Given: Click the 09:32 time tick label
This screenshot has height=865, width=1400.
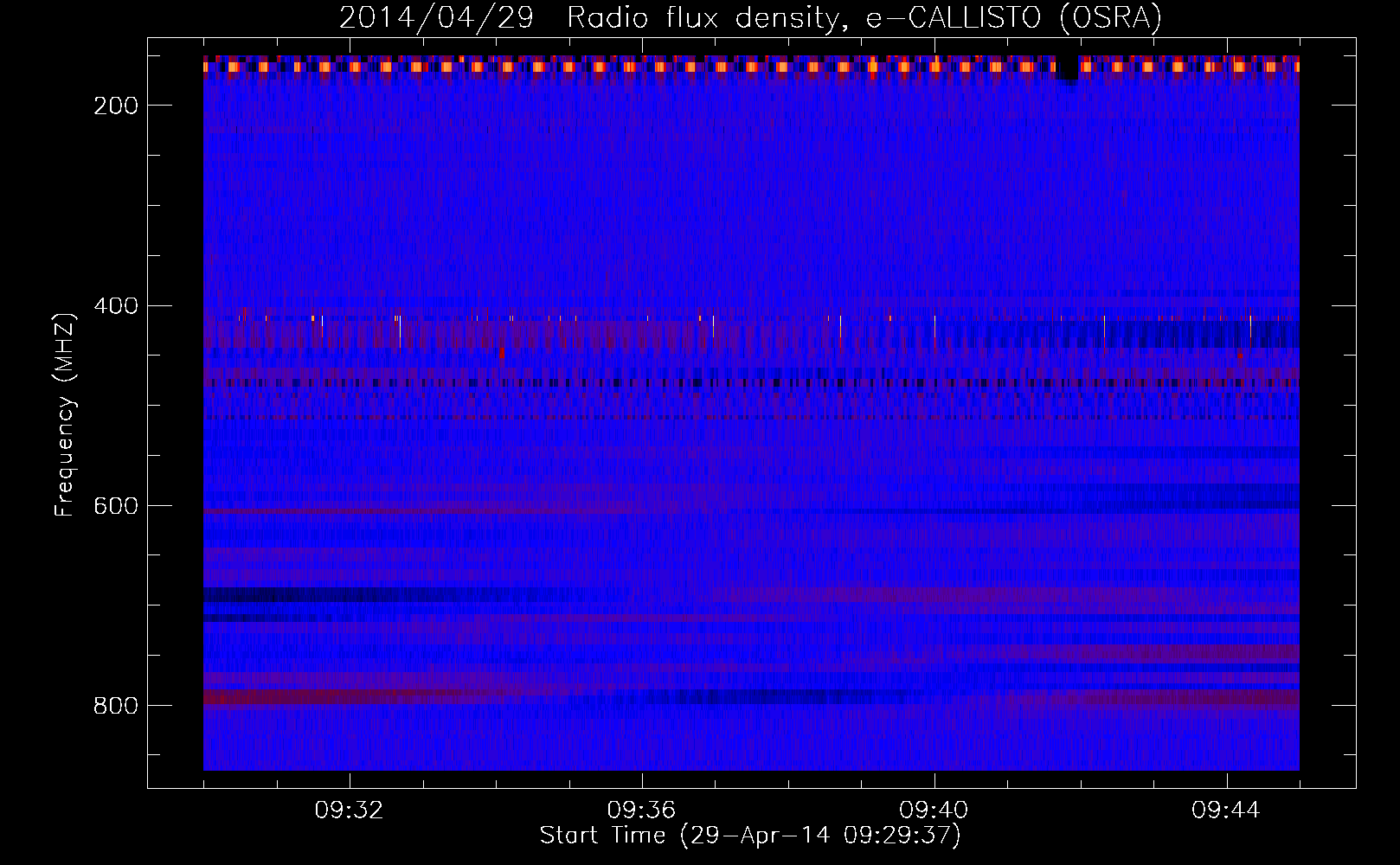Looking at the screenshot, I should pyautogui.click(x=350, y=811).
